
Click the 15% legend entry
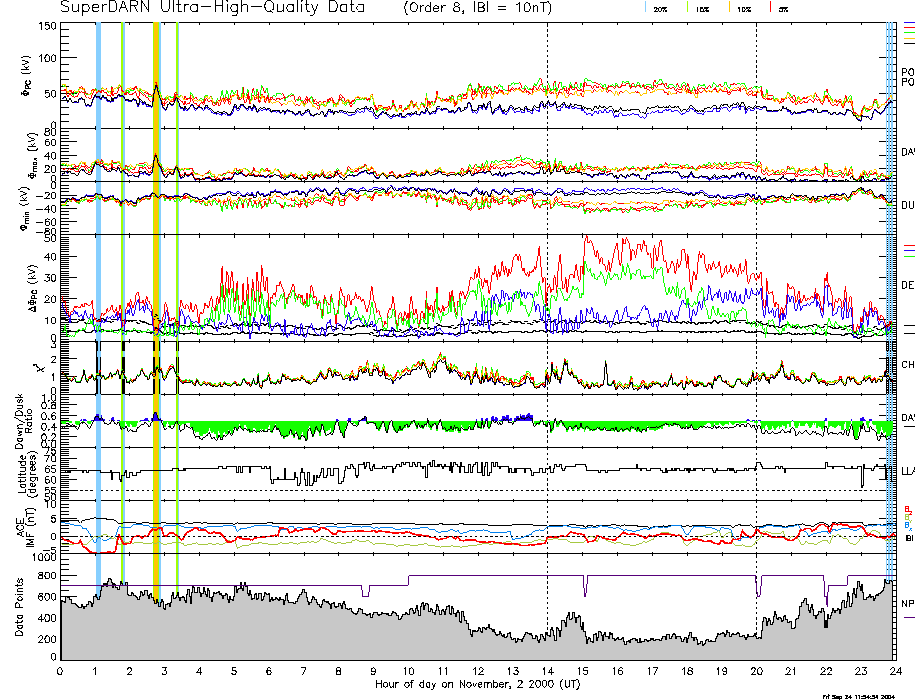[699, 8]
